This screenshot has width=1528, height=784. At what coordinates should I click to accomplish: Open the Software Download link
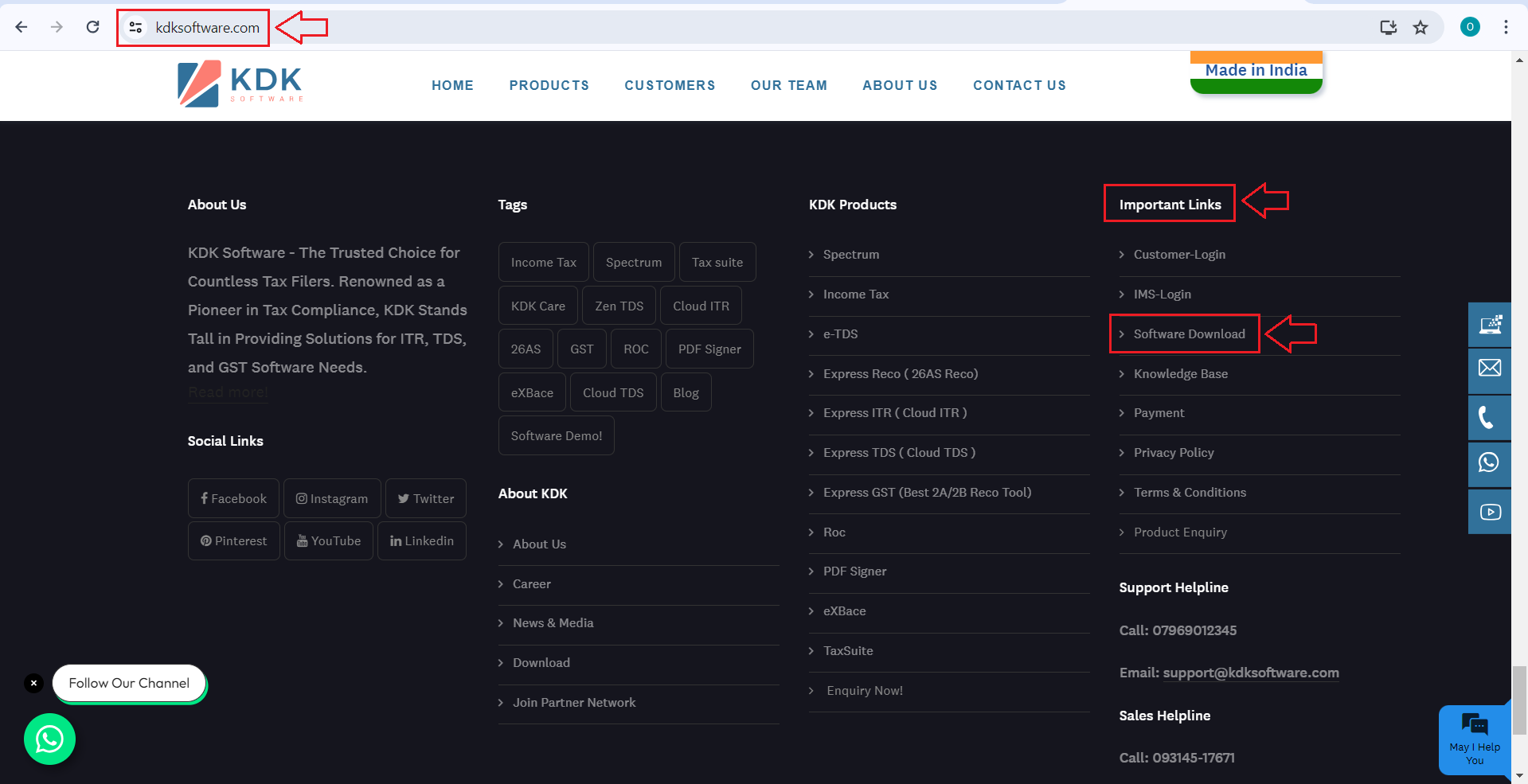[x=1189, y=333]
